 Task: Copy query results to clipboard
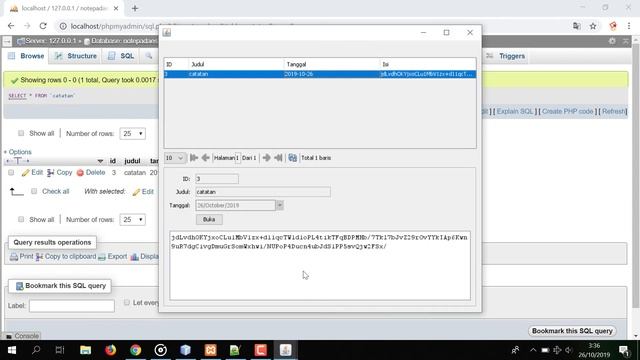pos(66,257)
